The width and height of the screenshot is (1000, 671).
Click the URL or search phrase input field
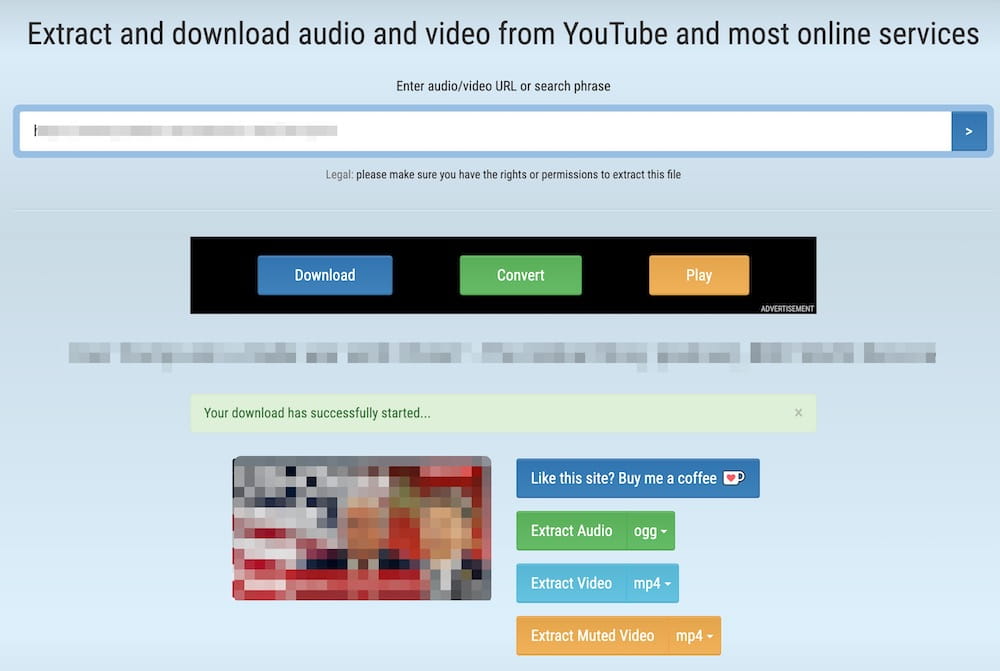(x=485, y=131)
